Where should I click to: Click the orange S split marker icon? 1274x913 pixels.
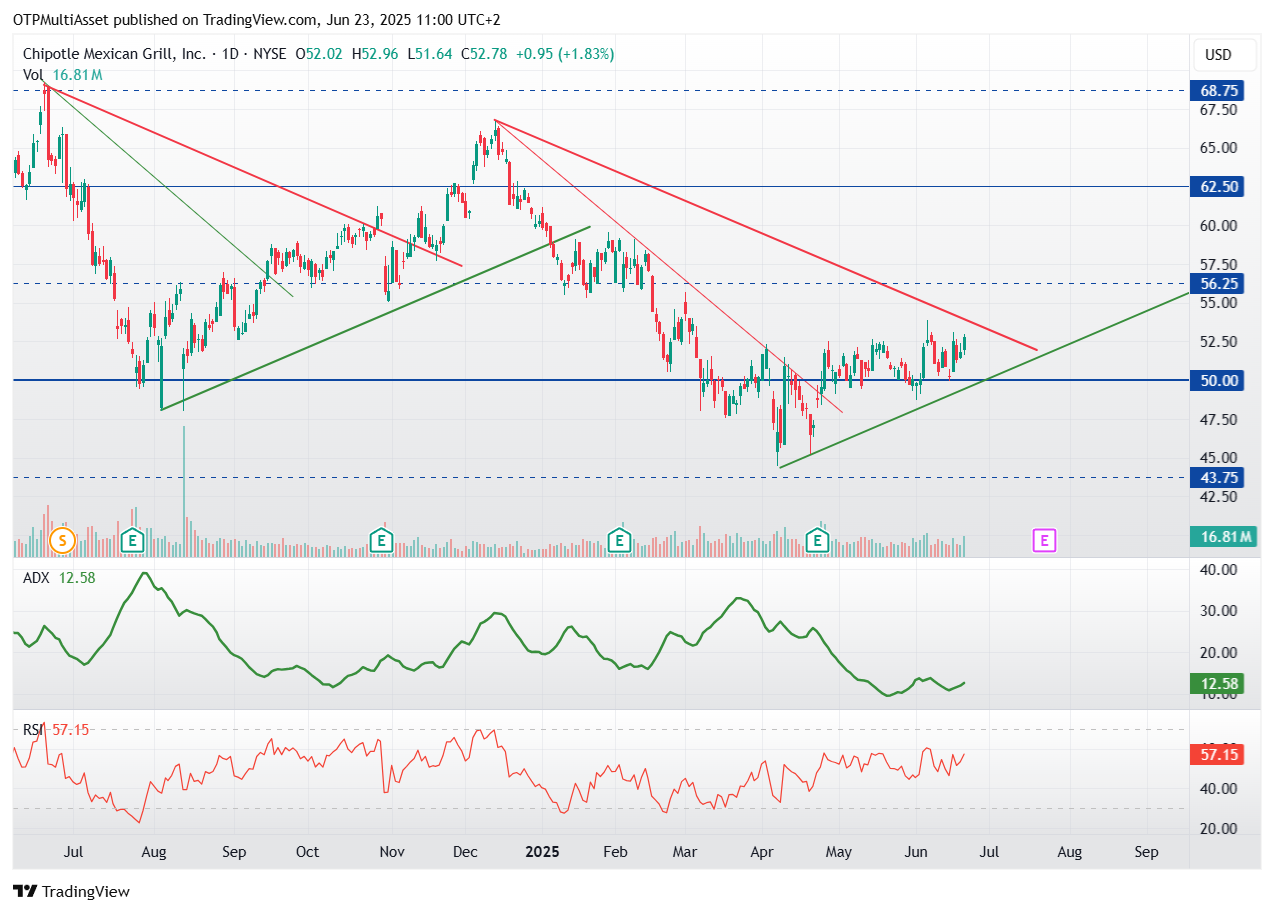pyautogui.click(x=62, y=541)
